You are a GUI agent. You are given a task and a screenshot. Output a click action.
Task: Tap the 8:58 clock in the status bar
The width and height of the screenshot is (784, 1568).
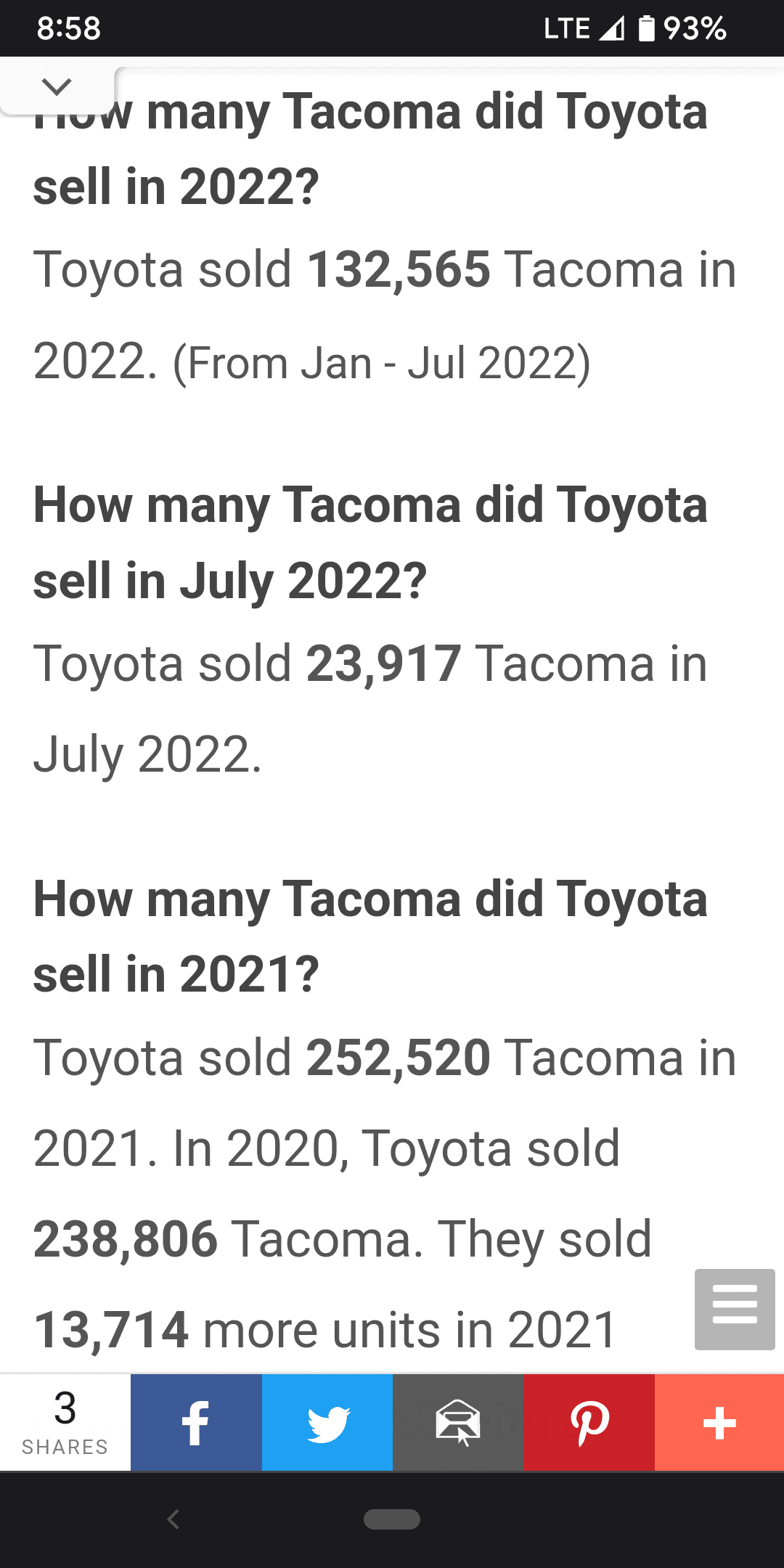69,28
